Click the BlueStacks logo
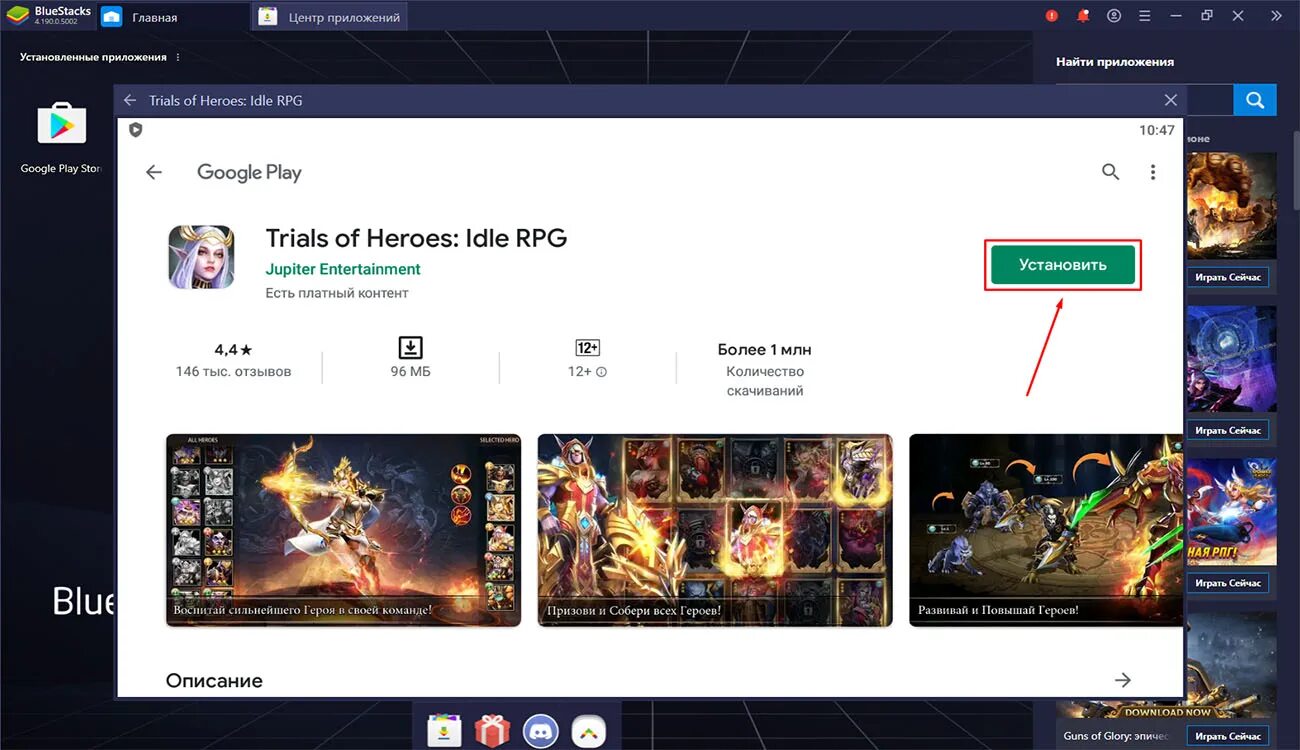This screenshot has width=1300, height=750. click(x=18, y=16)
